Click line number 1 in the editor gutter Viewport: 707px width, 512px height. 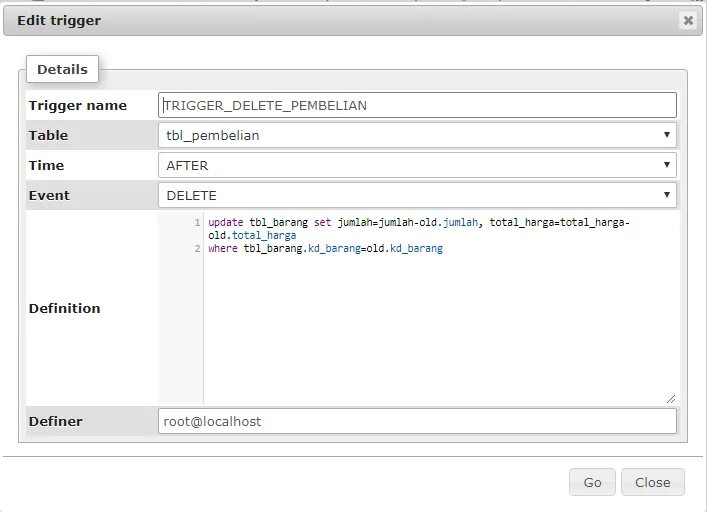(x=197, y=223)
